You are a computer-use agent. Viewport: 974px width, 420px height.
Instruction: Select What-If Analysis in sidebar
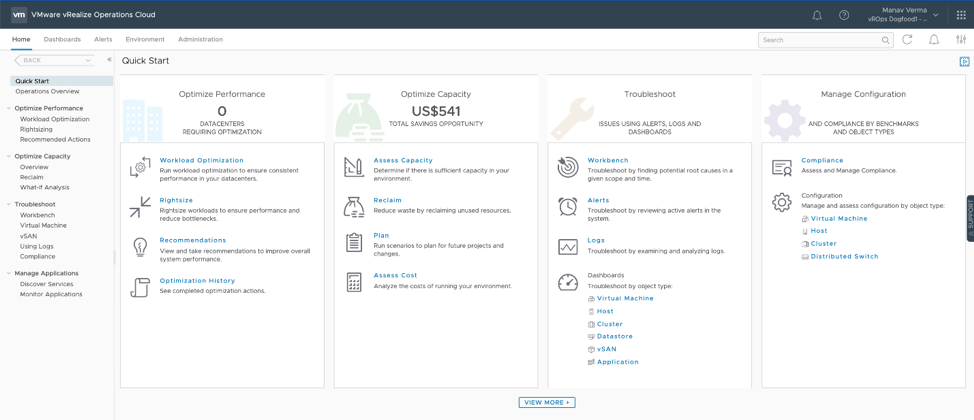(45, 187)
